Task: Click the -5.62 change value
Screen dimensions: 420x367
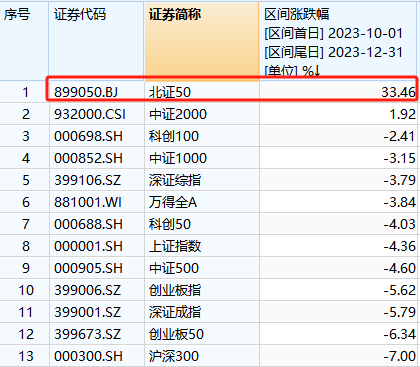Action: (x=399, y=290)
